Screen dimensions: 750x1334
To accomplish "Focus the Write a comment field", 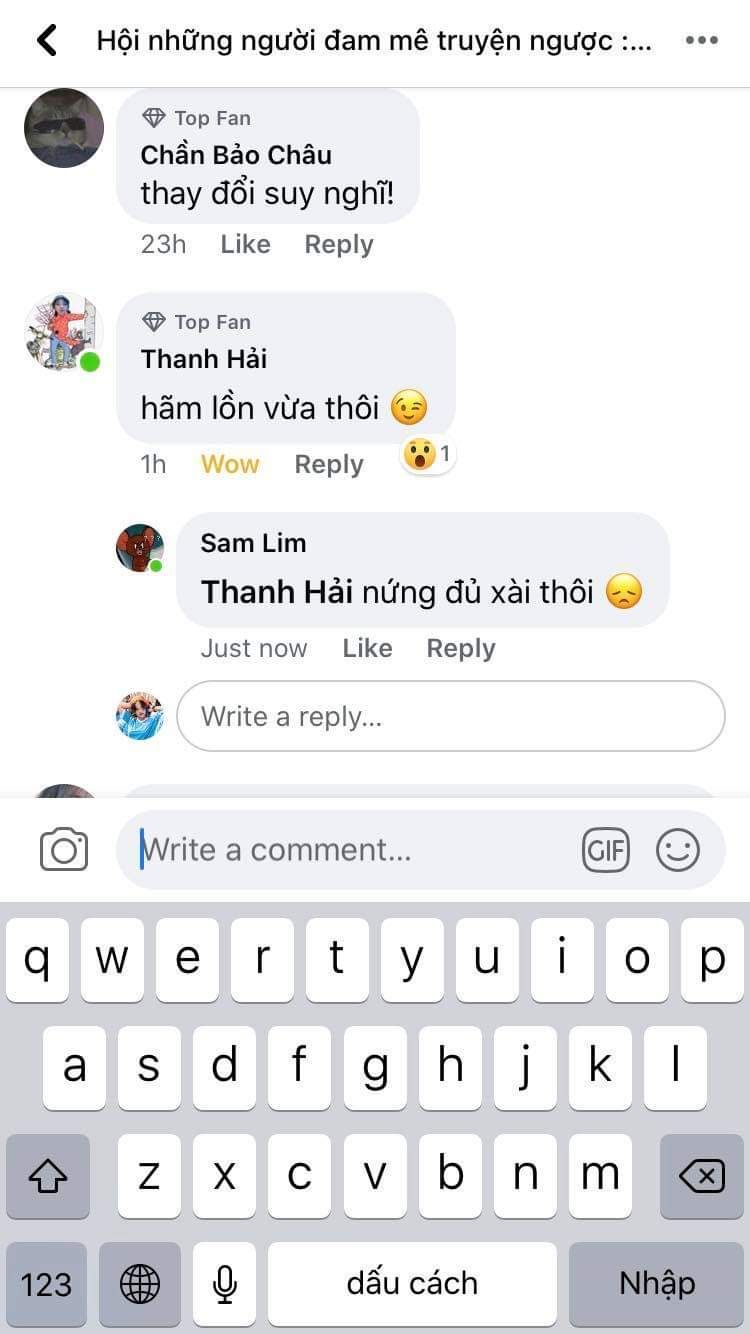I will pos(360,851).
